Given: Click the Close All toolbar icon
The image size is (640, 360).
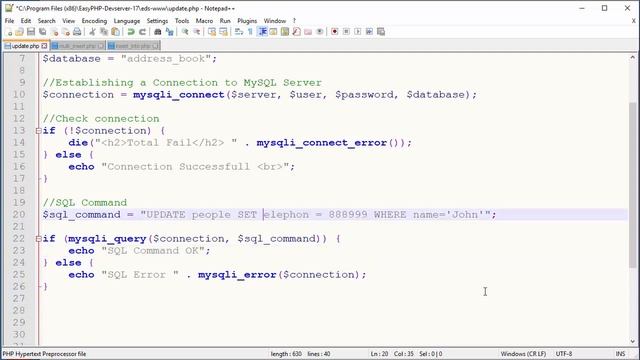Looking at the screenshot, I should coord(65,32).
